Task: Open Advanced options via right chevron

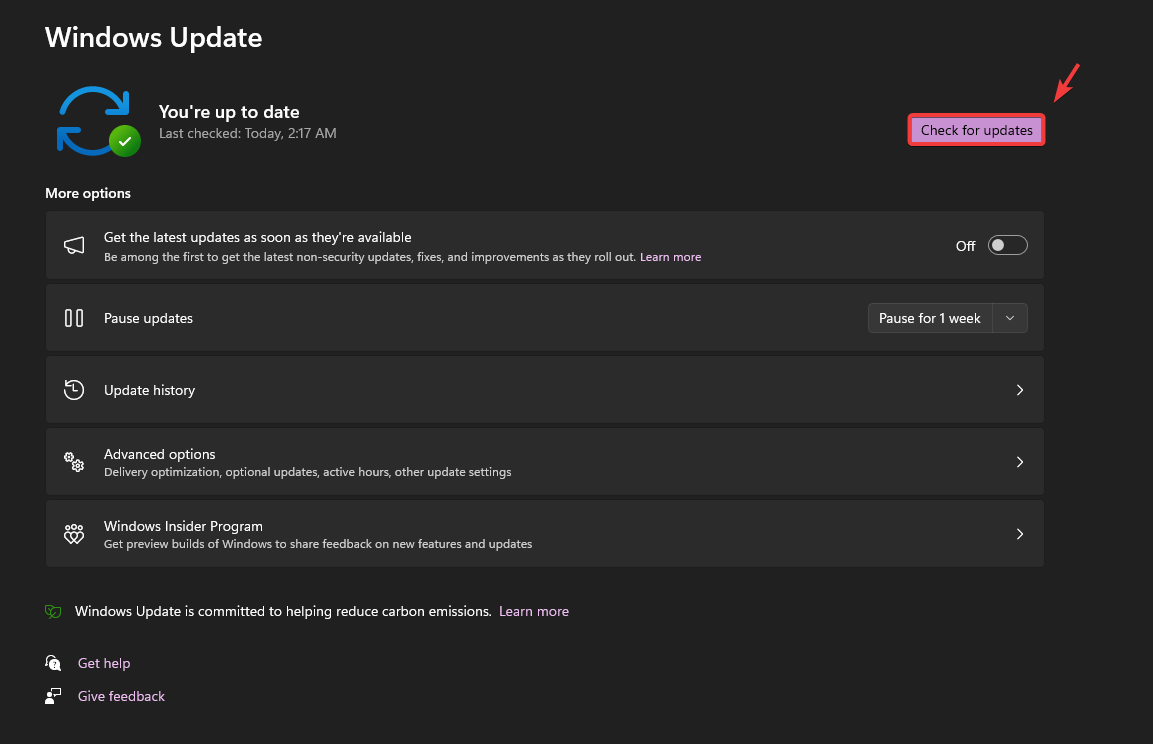Action: (1019, 462)
